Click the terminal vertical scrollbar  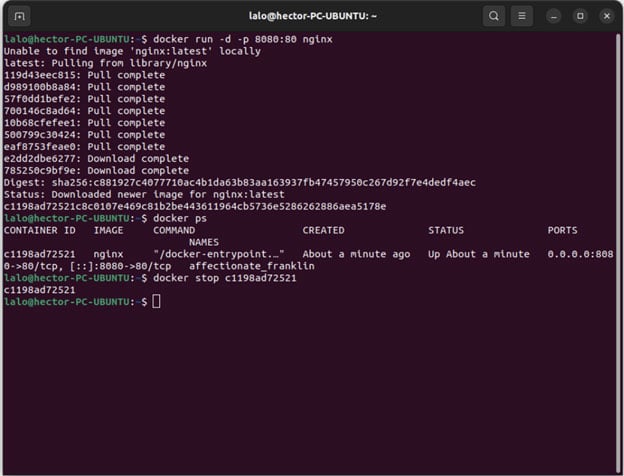pos(618,255)
